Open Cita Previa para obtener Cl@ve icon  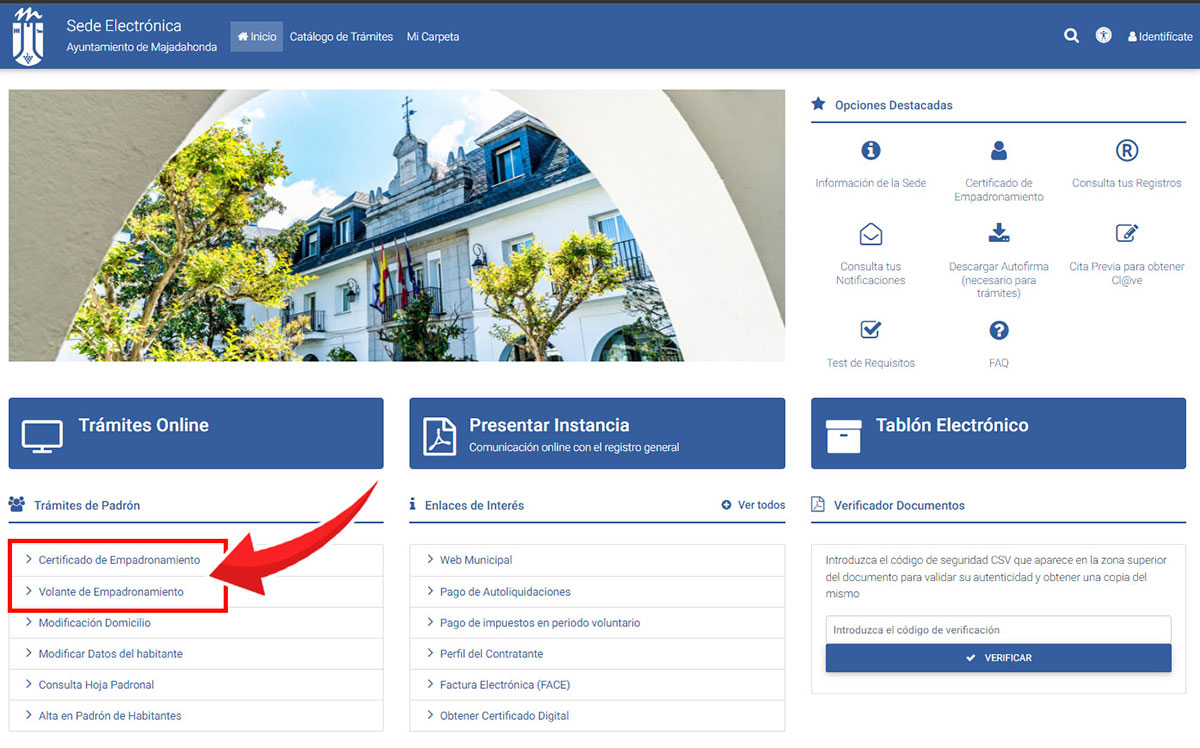(x=1126, y=234)
